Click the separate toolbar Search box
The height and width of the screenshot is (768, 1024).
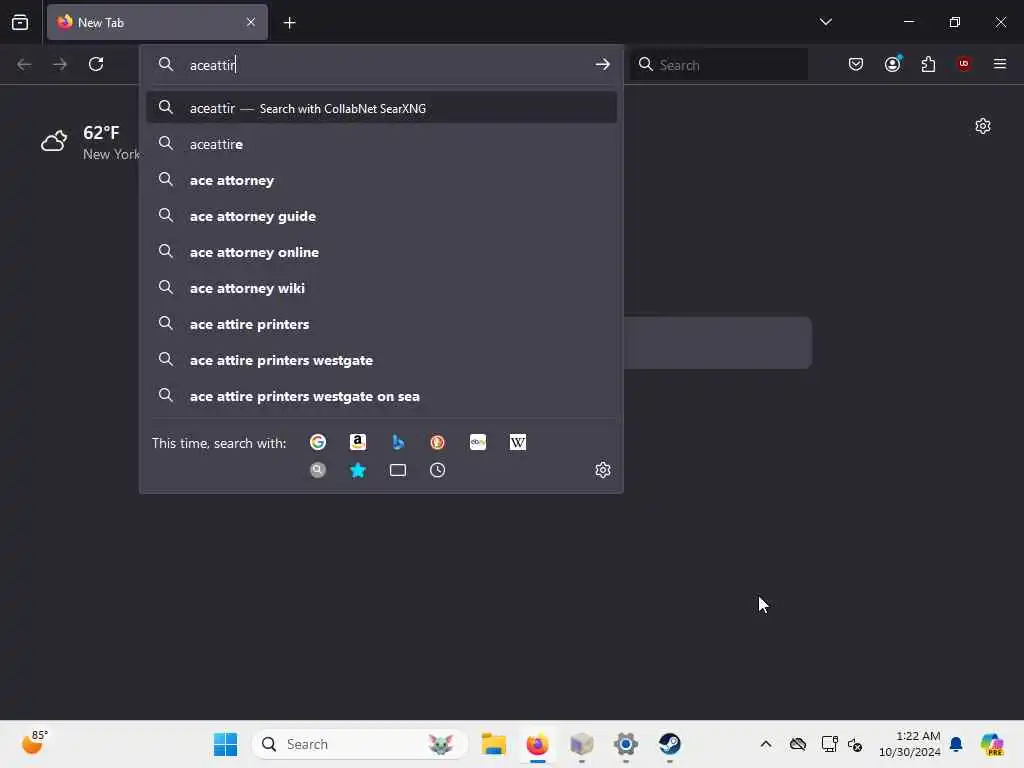718,64
